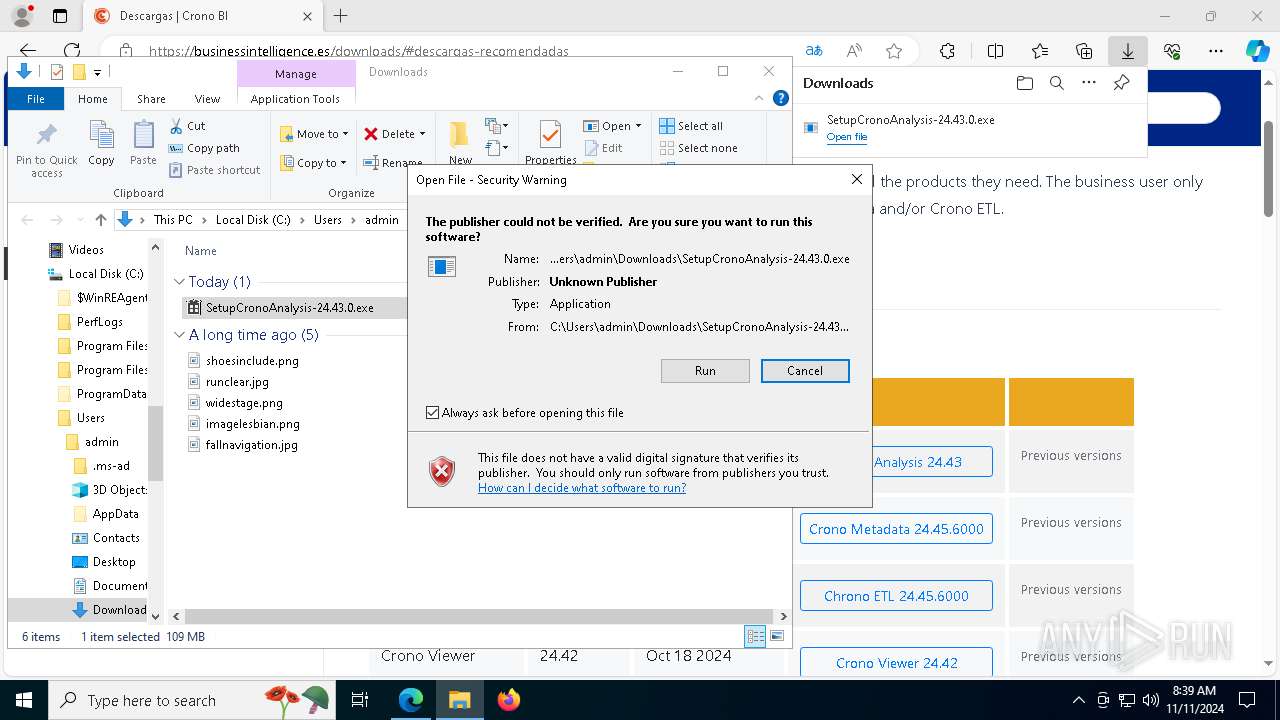Open the Application Tools tab

(295, 99)
